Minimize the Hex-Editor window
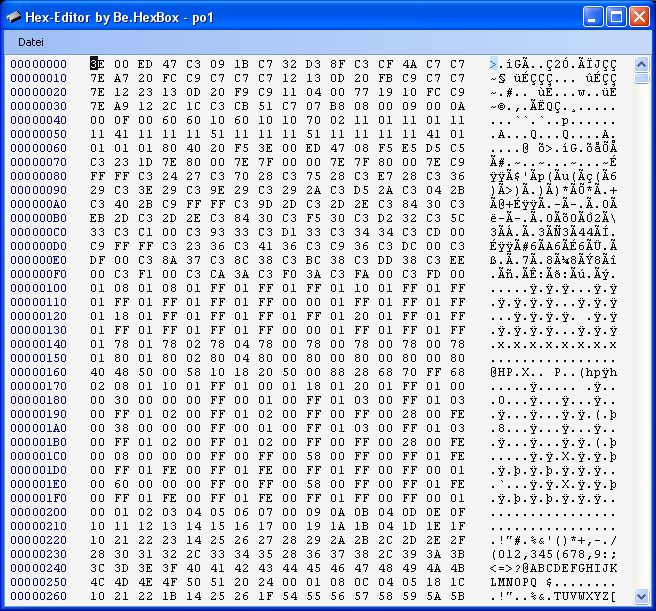Viewport: 656px width, 611px height. (x=593, y=16)
